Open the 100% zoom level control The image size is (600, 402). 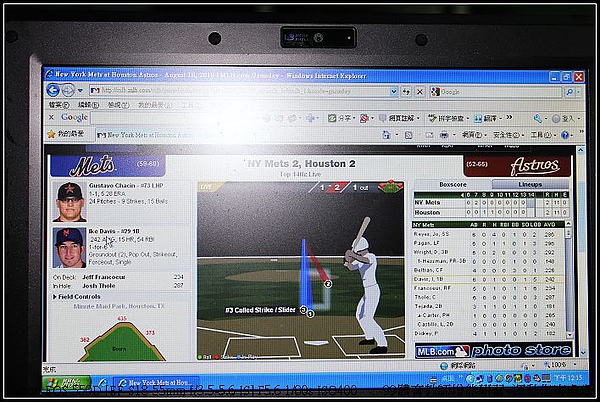[x=560, y=365]
